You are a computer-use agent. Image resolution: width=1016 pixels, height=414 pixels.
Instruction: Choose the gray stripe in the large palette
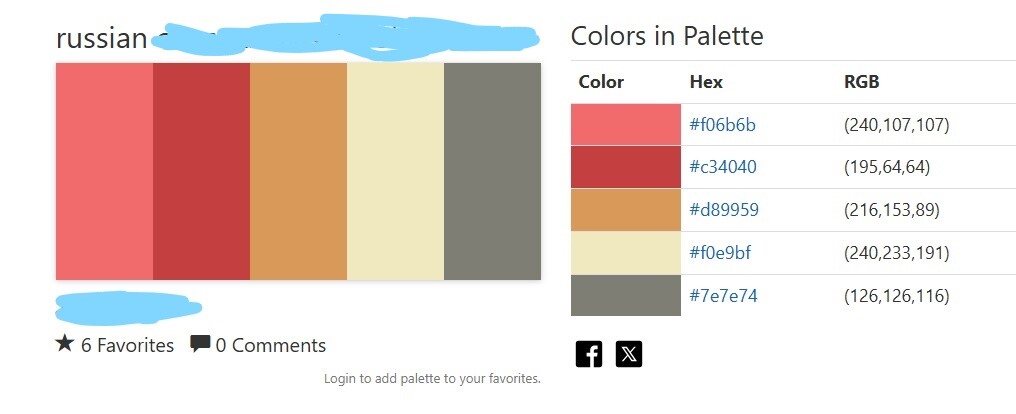tap(492, 171)
